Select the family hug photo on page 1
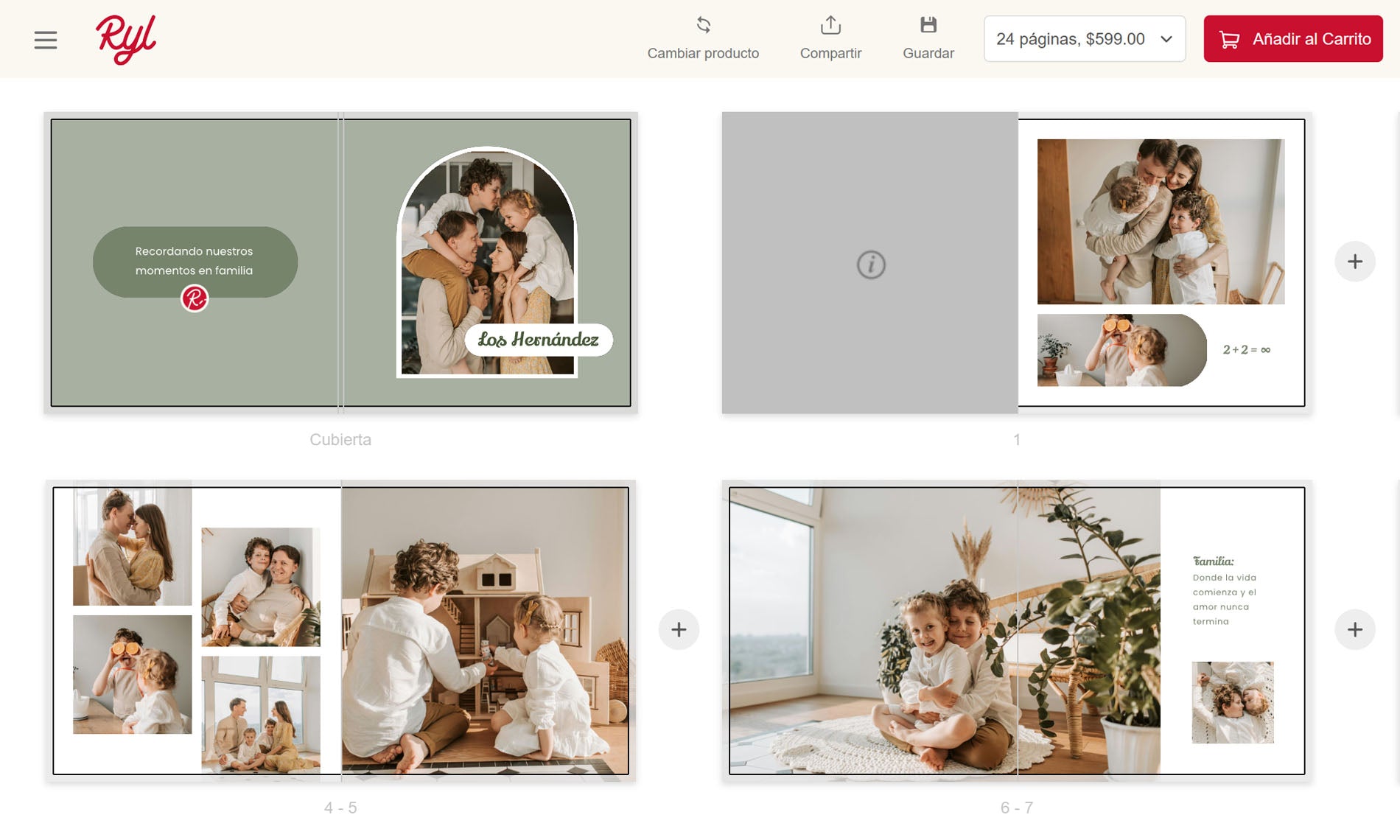The height and width of the screenshot is (840, 1400). pyautogui.click(x=1161, y=221)
